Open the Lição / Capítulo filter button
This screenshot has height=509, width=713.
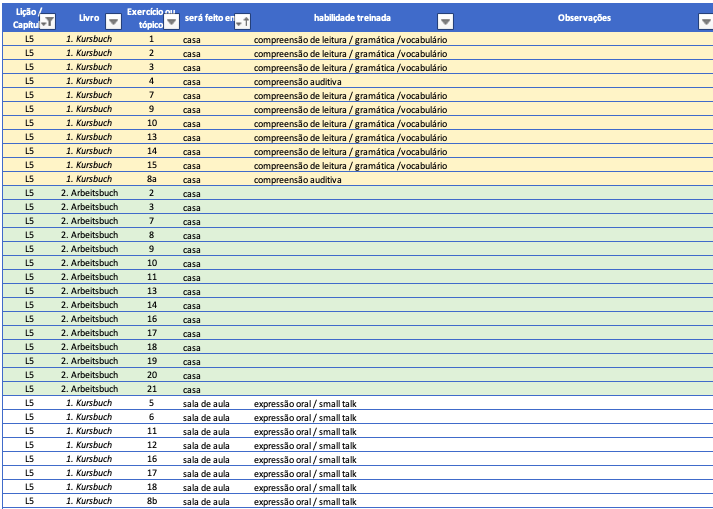[49, 21]
